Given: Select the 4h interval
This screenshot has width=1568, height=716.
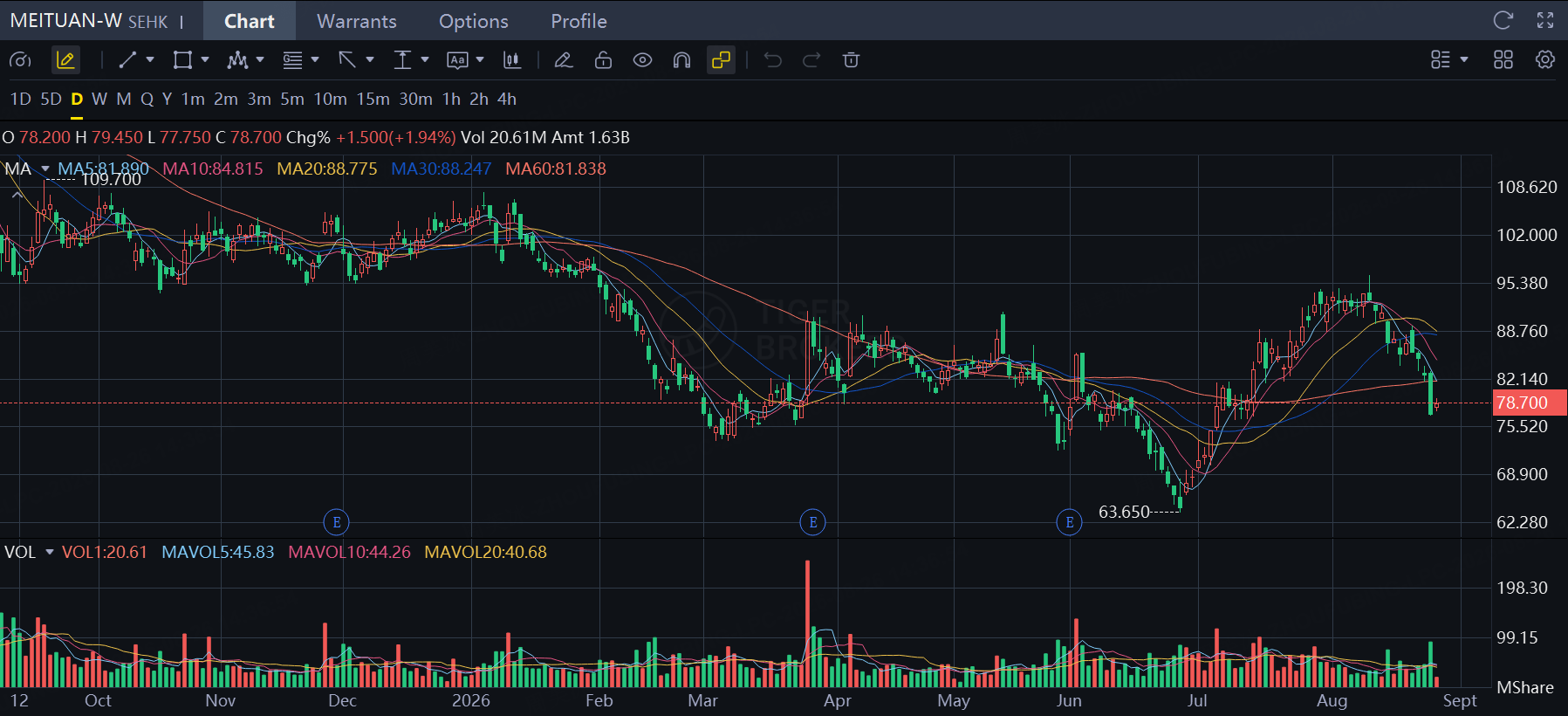Looking at the screenshot, I should pos(507,100).
